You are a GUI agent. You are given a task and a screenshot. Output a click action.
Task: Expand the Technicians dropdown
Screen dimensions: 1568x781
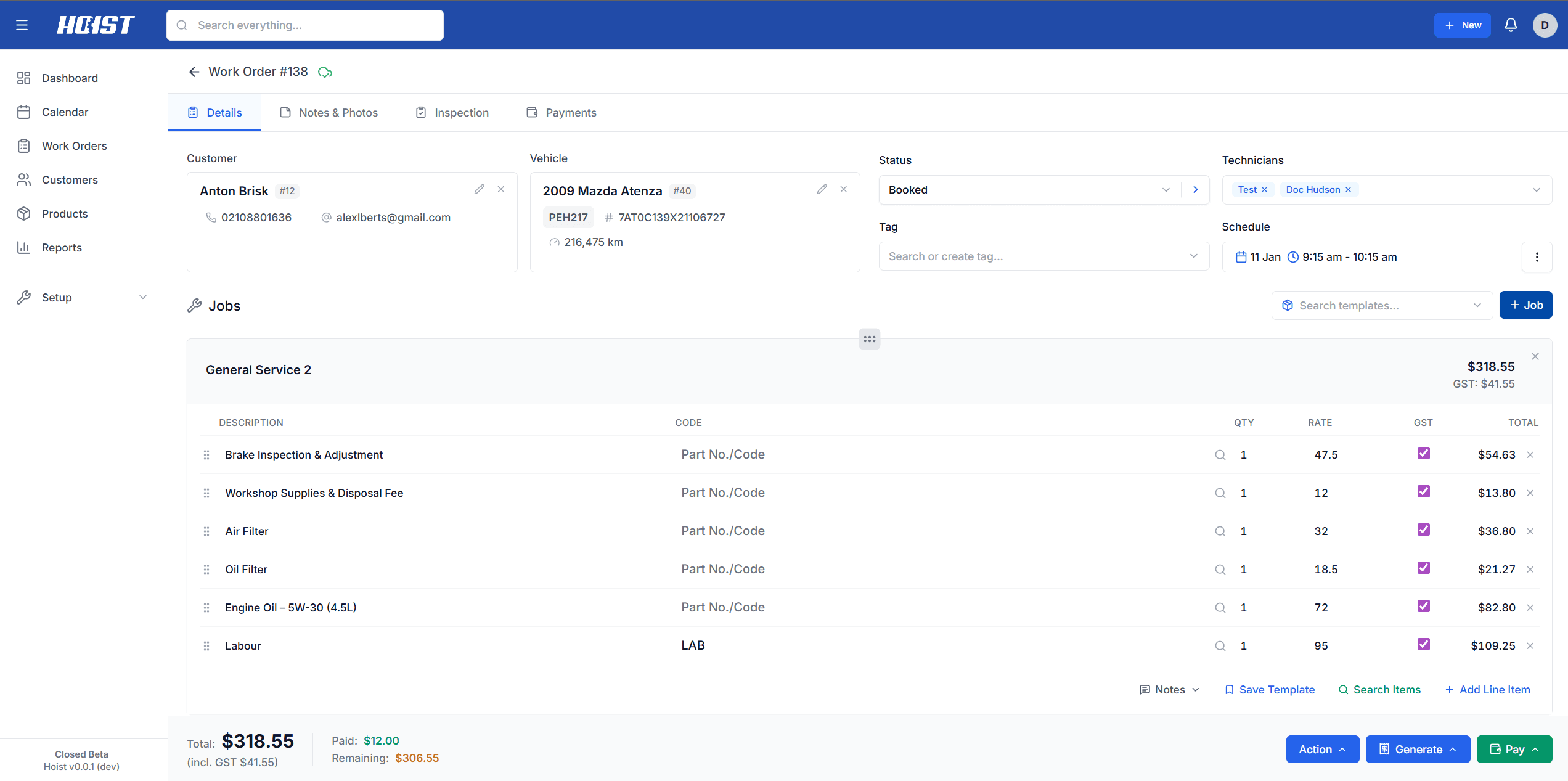(x=1537, y=189)
